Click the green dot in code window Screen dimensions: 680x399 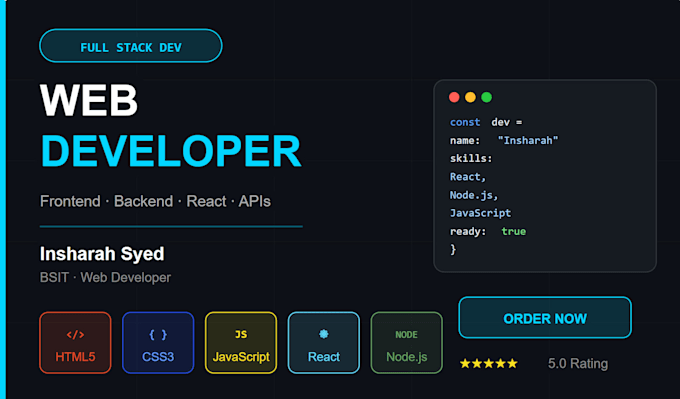pos(487,97)
